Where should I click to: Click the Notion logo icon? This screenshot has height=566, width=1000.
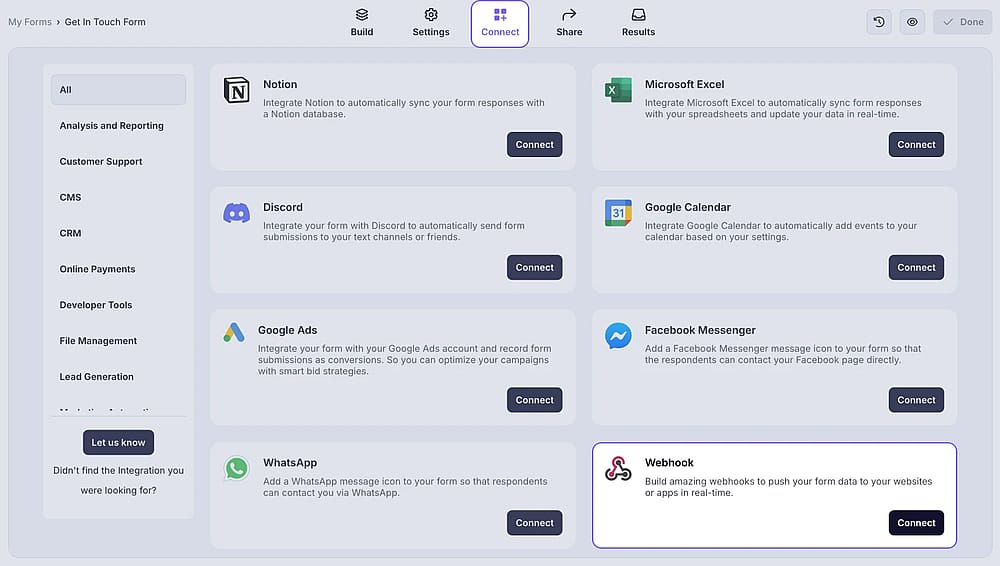click(x=237, y=90)
